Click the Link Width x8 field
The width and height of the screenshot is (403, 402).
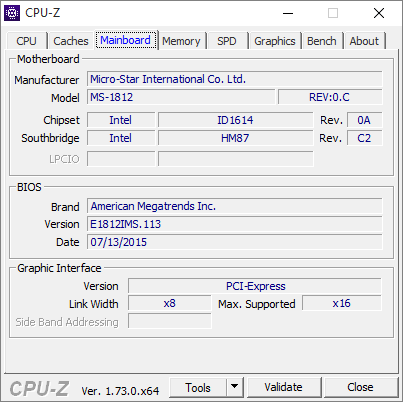[x=170, y=303]
